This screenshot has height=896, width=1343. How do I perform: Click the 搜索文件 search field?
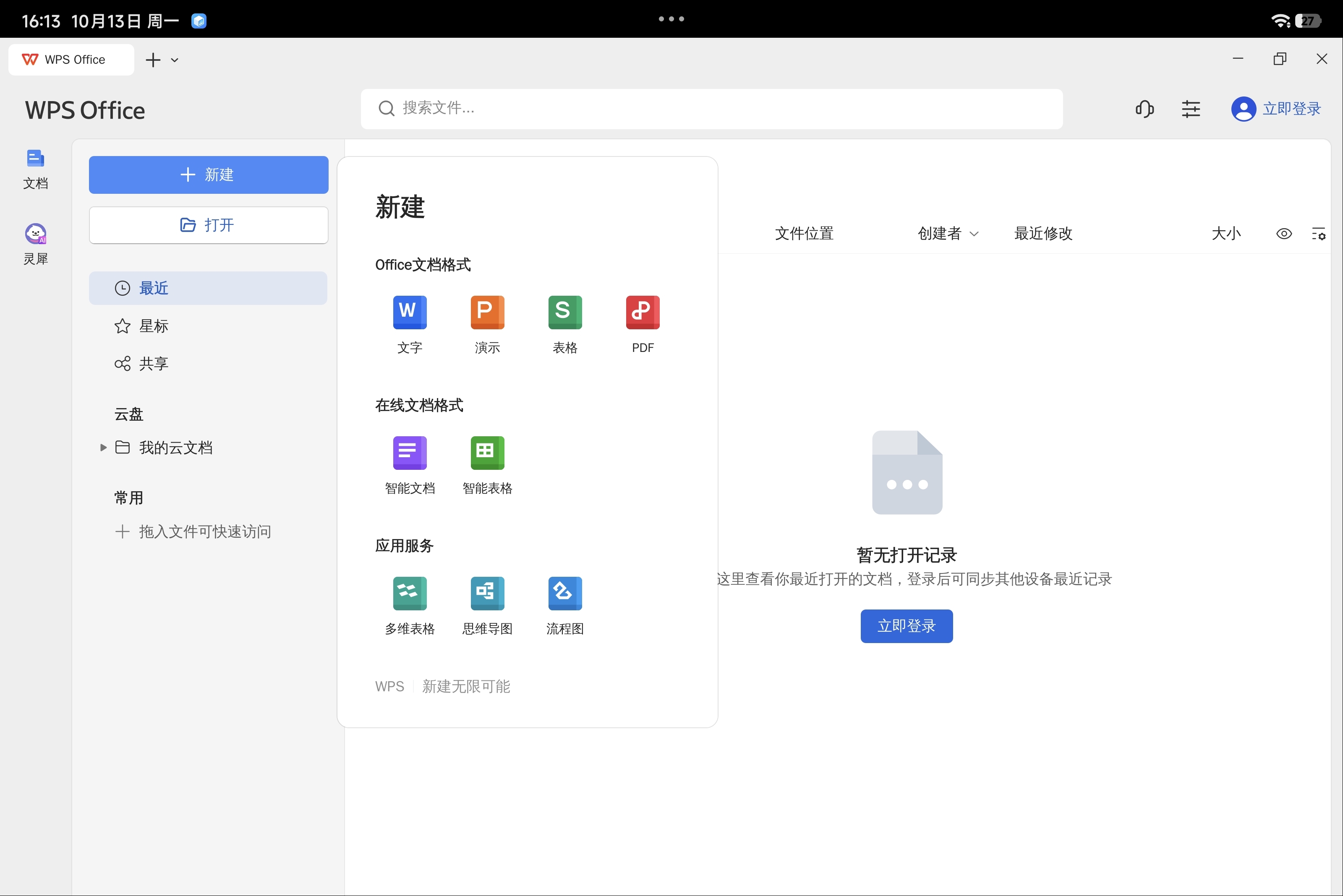pyautogui.click(x=711, y=109)
